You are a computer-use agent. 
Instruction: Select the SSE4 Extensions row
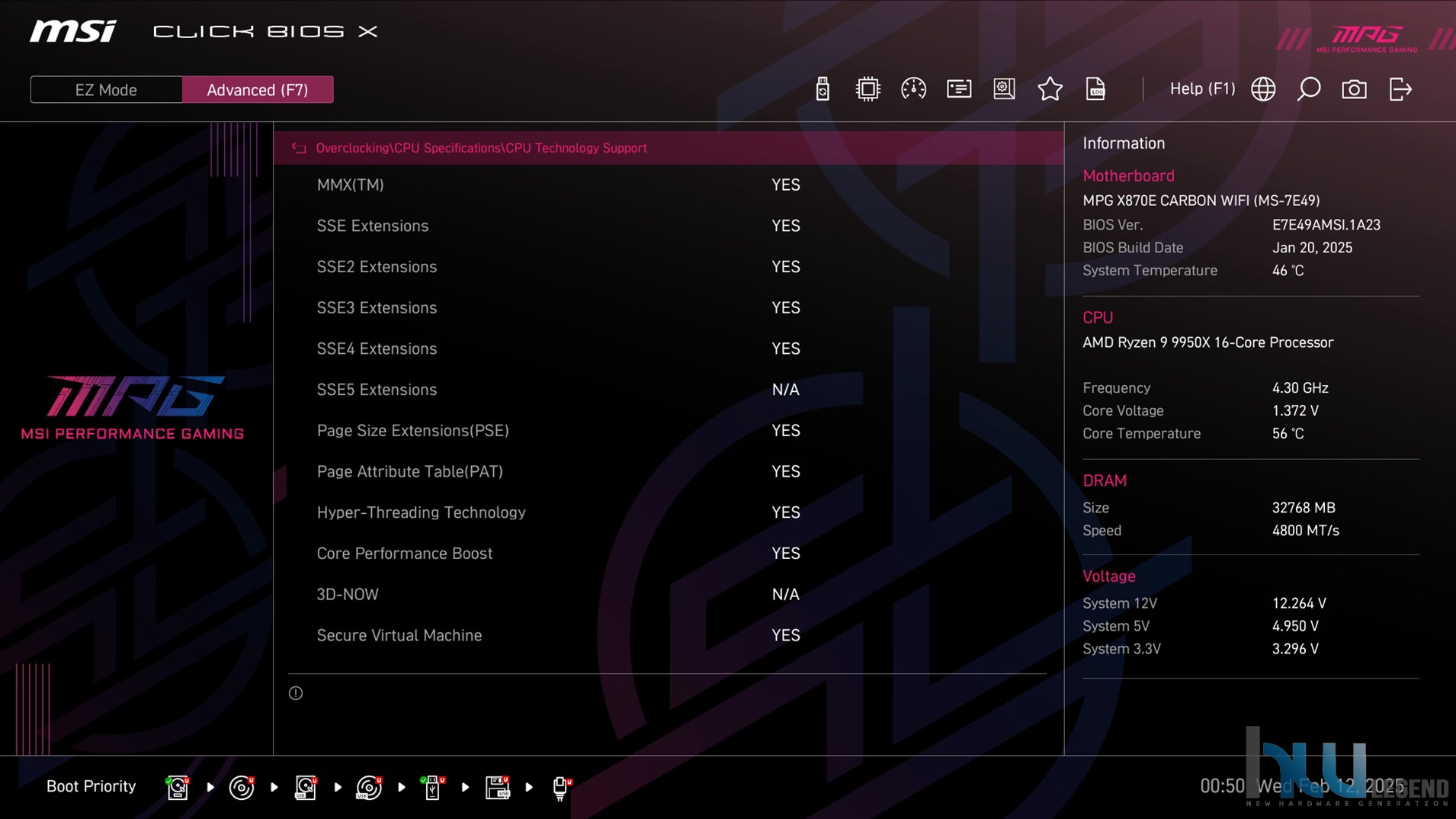[x=668, y=348]
